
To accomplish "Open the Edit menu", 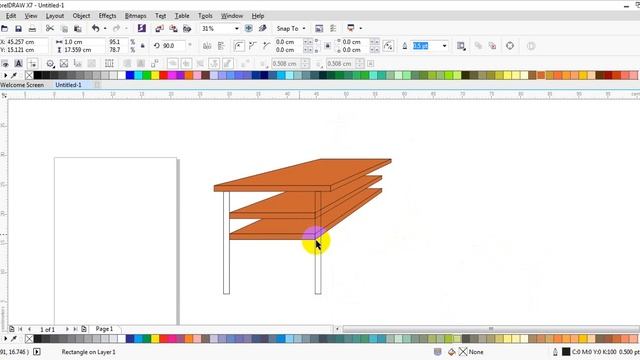I will pos(11,16).
